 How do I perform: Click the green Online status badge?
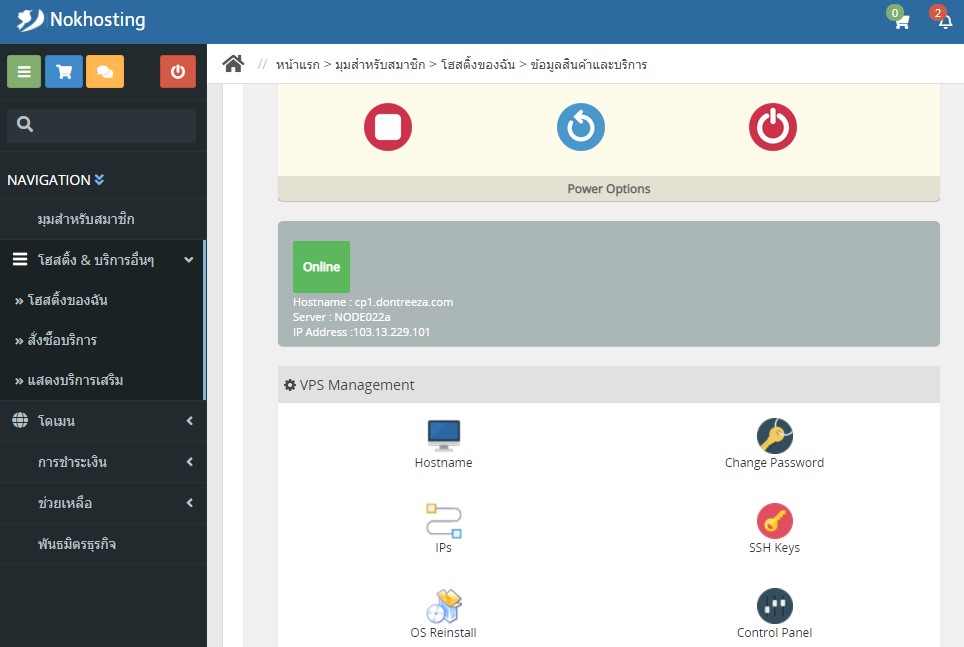(322, 267)
